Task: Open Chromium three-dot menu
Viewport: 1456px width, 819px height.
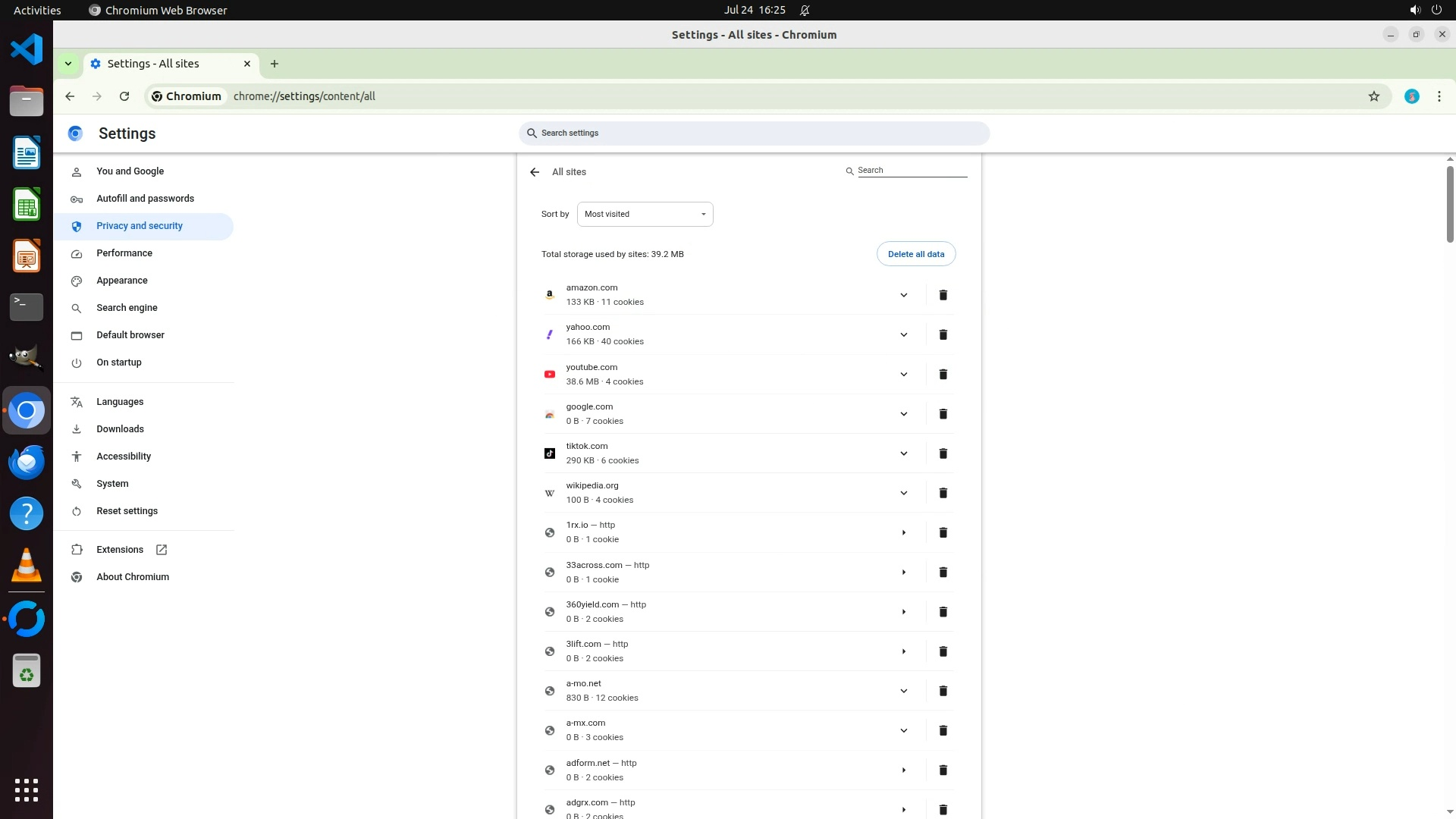Action: (1439, 96)
